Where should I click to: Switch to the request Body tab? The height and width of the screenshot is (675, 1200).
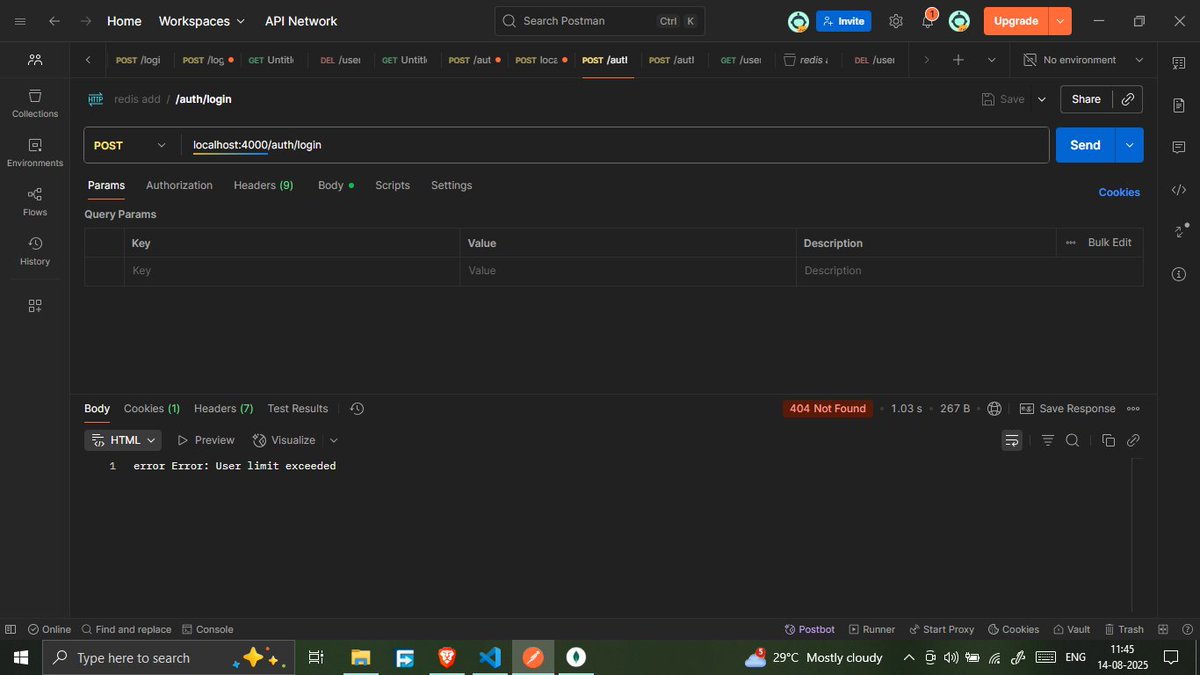click(x=336, y=185)
